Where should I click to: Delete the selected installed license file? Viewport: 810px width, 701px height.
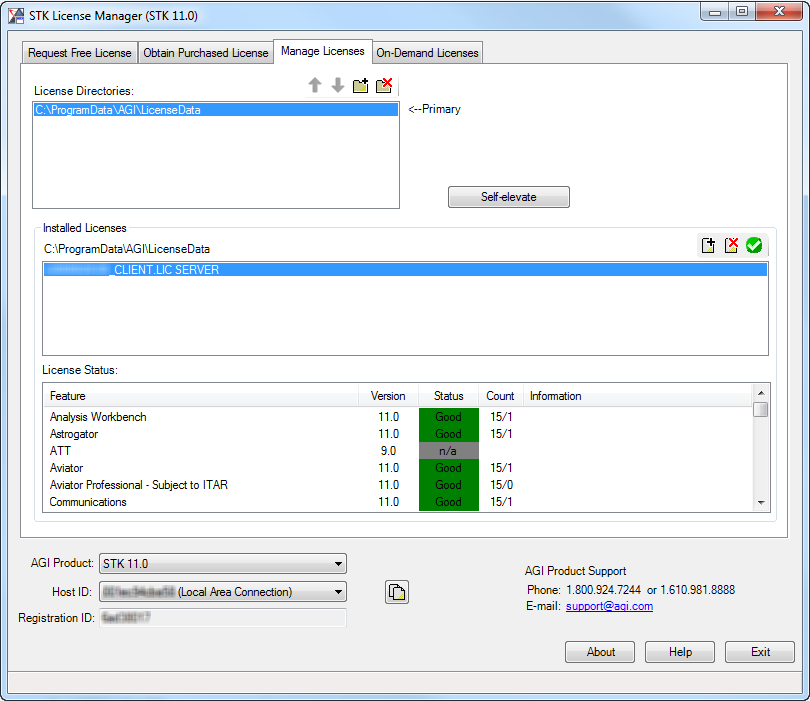coord(731,245)
